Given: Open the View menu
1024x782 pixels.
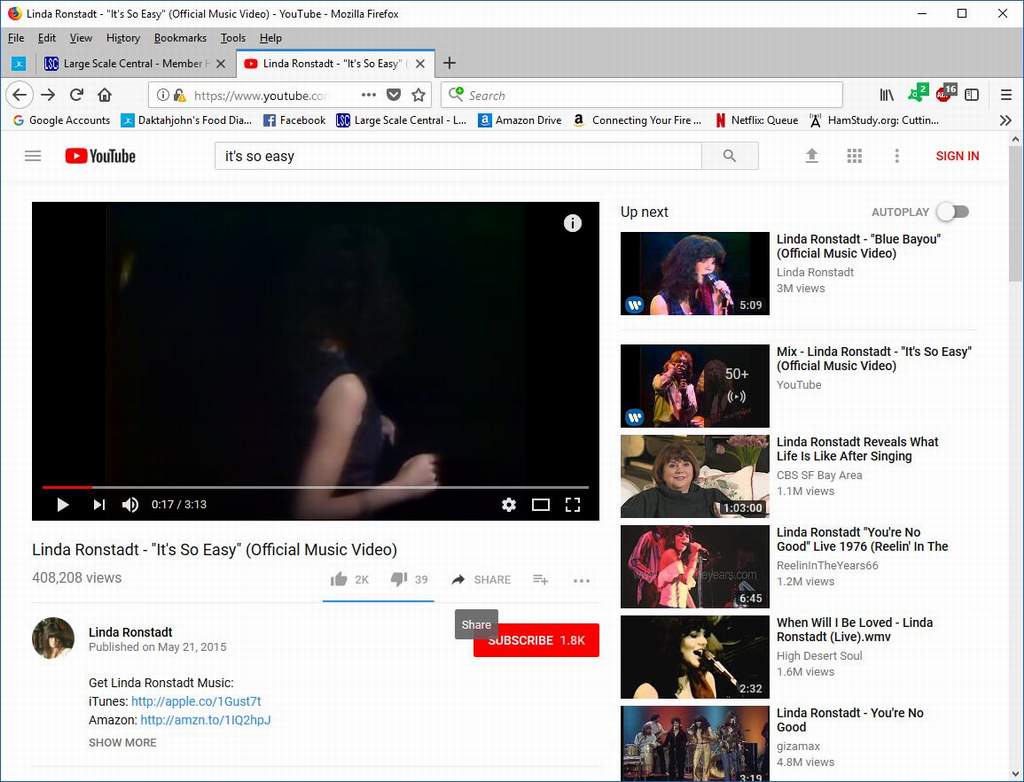Looking at the screenshot, I should [81, 38].
